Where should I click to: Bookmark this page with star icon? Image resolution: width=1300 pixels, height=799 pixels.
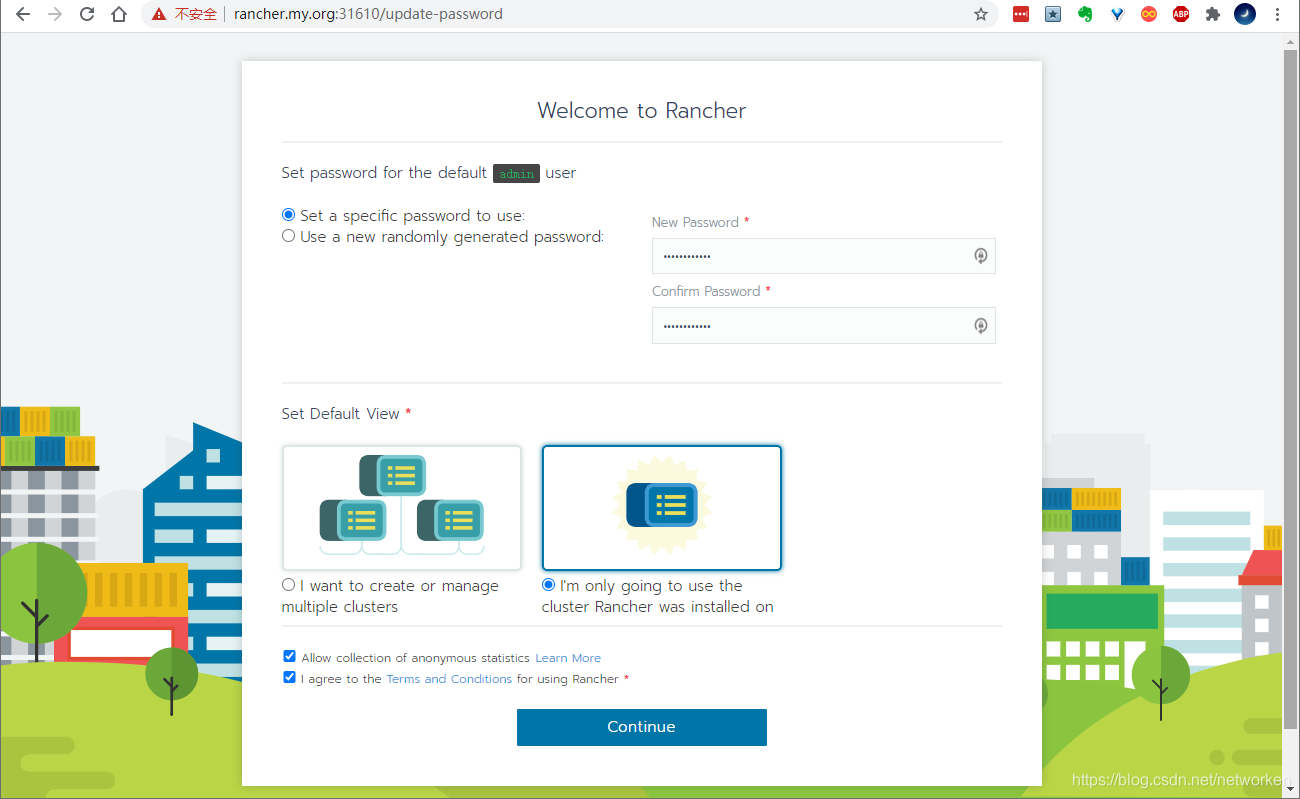[981, 14]
